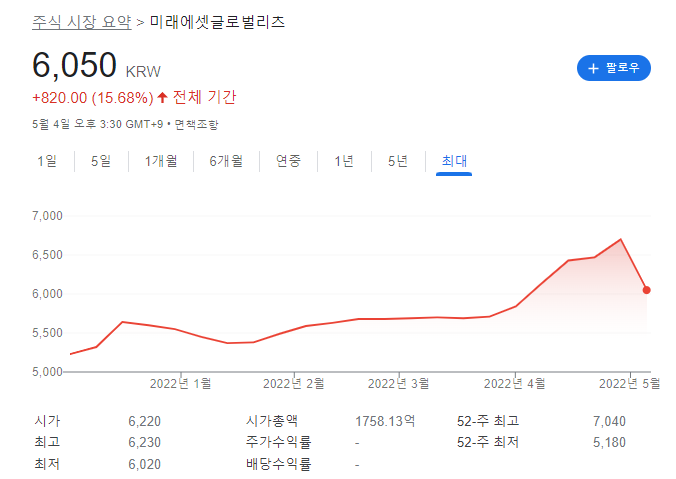Click the 52-주 최고 label
Image resolution: width=676 pixels, height=479 pixels.
(488, 421)
